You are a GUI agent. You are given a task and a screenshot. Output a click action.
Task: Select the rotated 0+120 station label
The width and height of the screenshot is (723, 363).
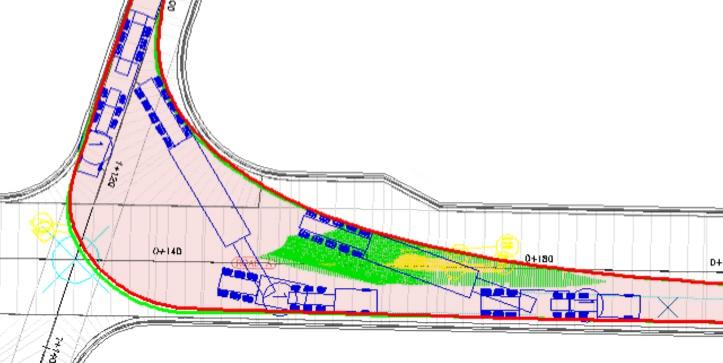(x=114, y=174)
